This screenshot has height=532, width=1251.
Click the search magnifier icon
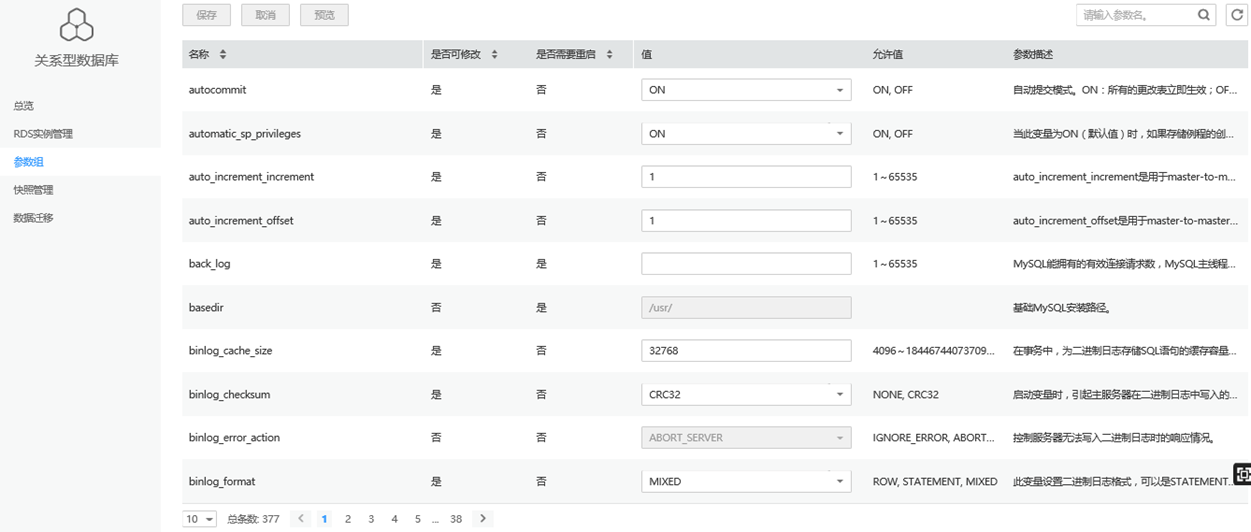tap(1204, 15)
